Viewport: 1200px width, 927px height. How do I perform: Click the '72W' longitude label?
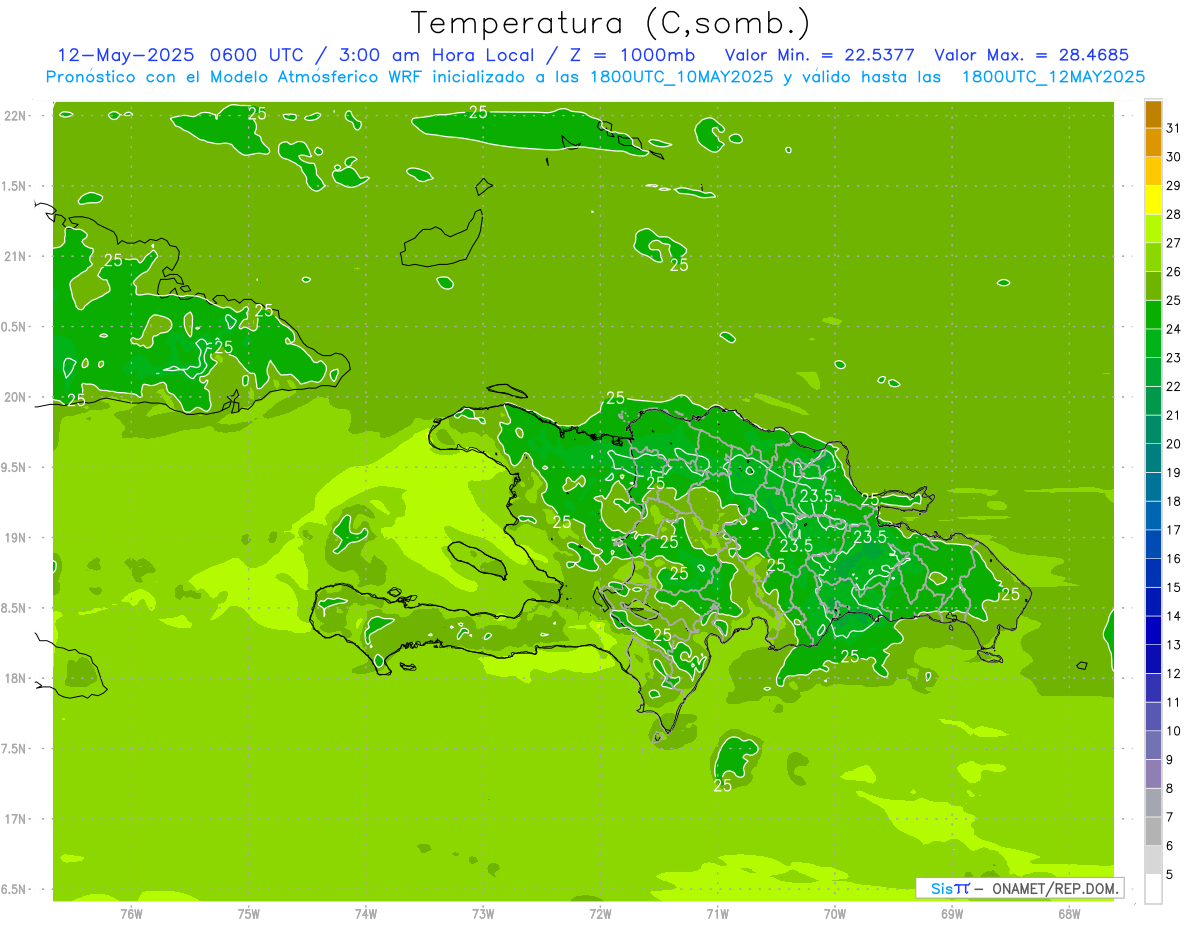coord(600,914)
